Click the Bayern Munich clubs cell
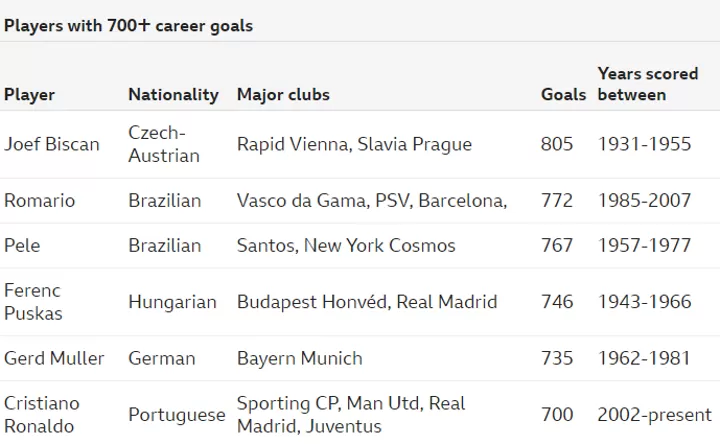This screenshot has height=444, width=720. click(299, 358)
